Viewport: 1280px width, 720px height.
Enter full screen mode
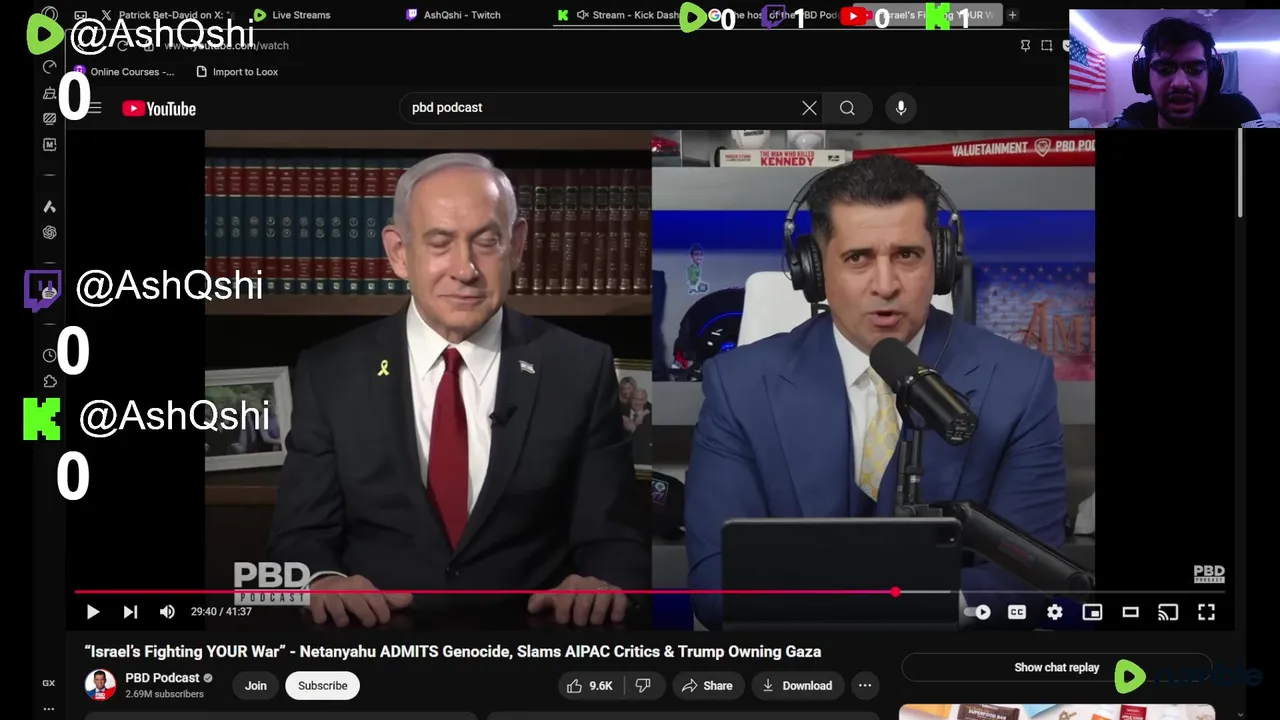pyautogui.click(x=1206, y=612)
